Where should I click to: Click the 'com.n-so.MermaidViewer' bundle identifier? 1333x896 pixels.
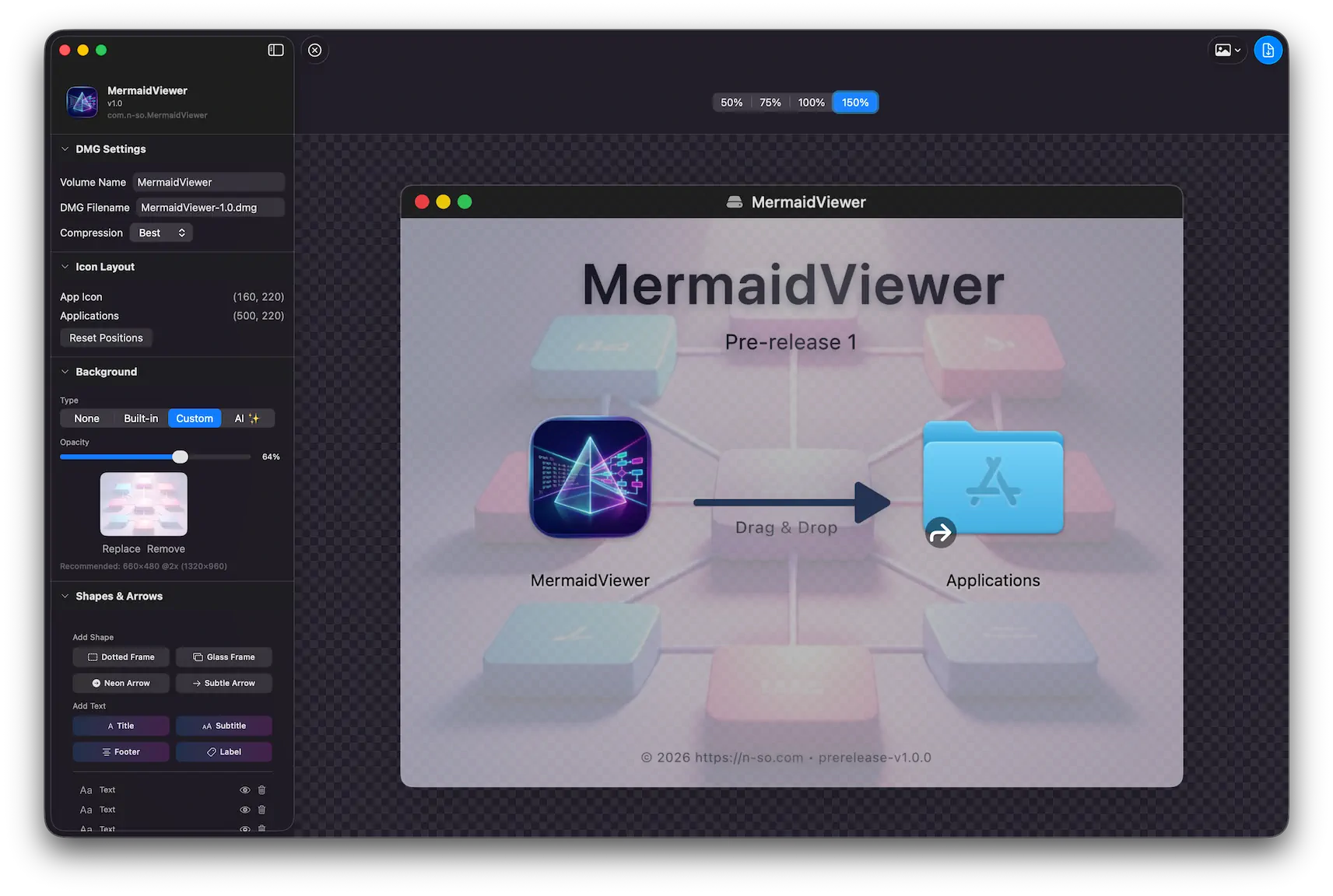pos(157,115)
